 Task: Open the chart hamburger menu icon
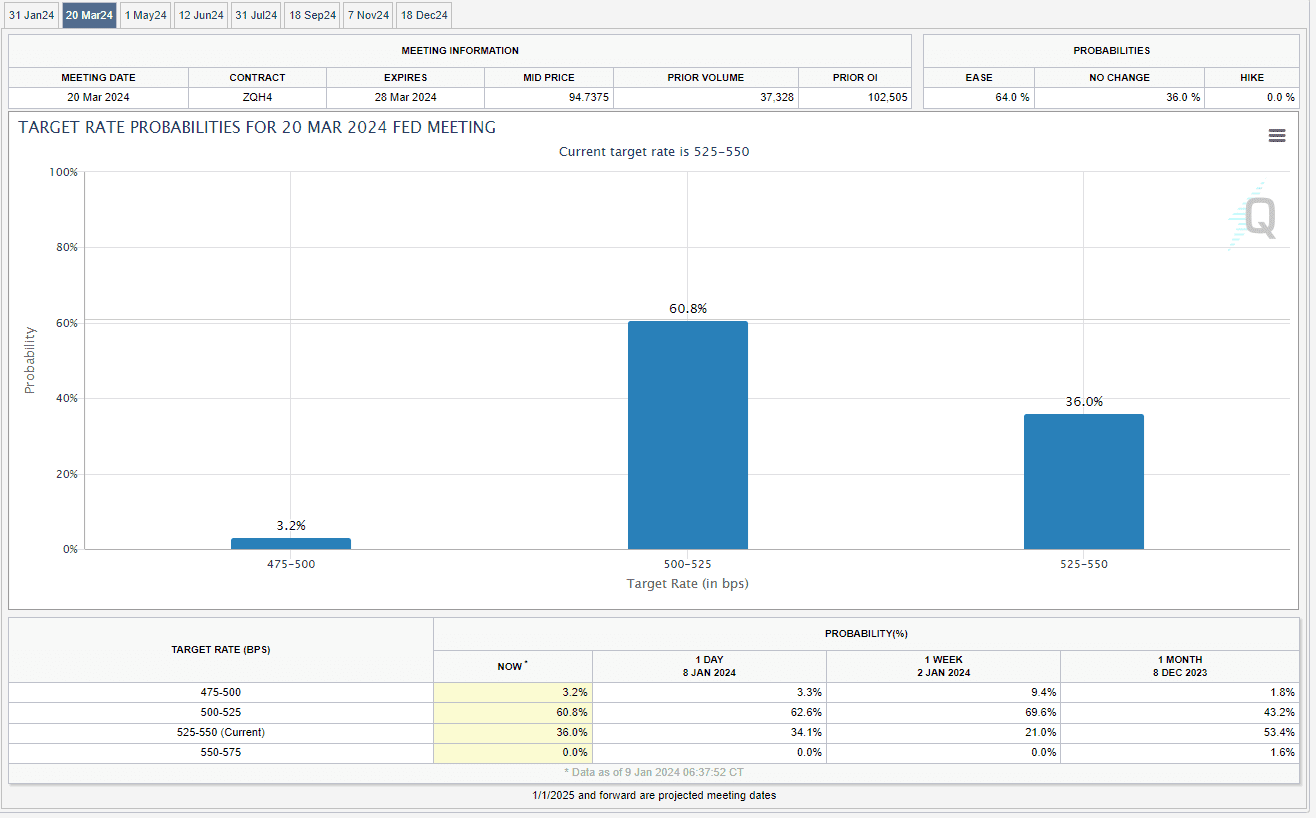[1276, 136]
